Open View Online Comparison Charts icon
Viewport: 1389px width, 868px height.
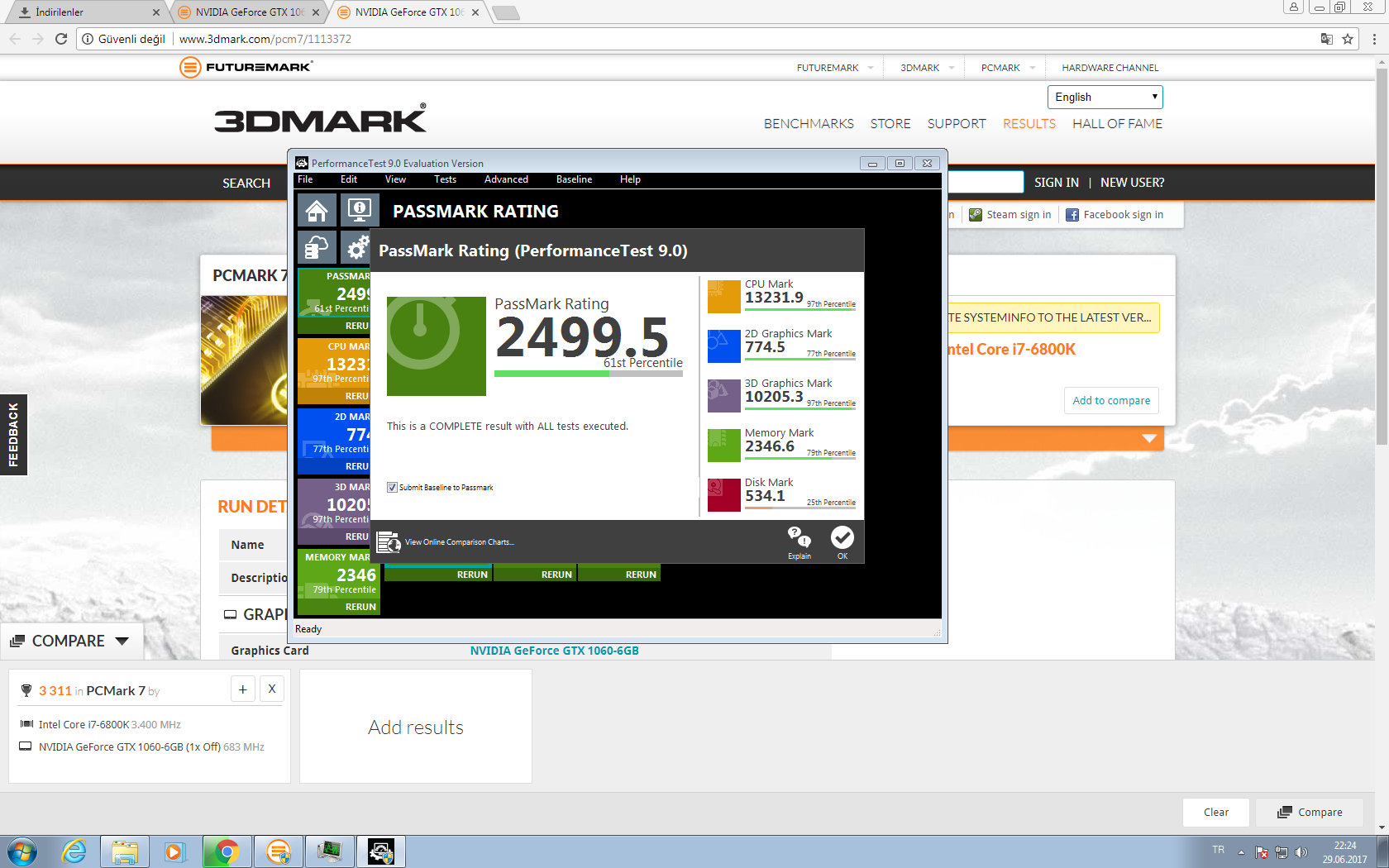389,542
